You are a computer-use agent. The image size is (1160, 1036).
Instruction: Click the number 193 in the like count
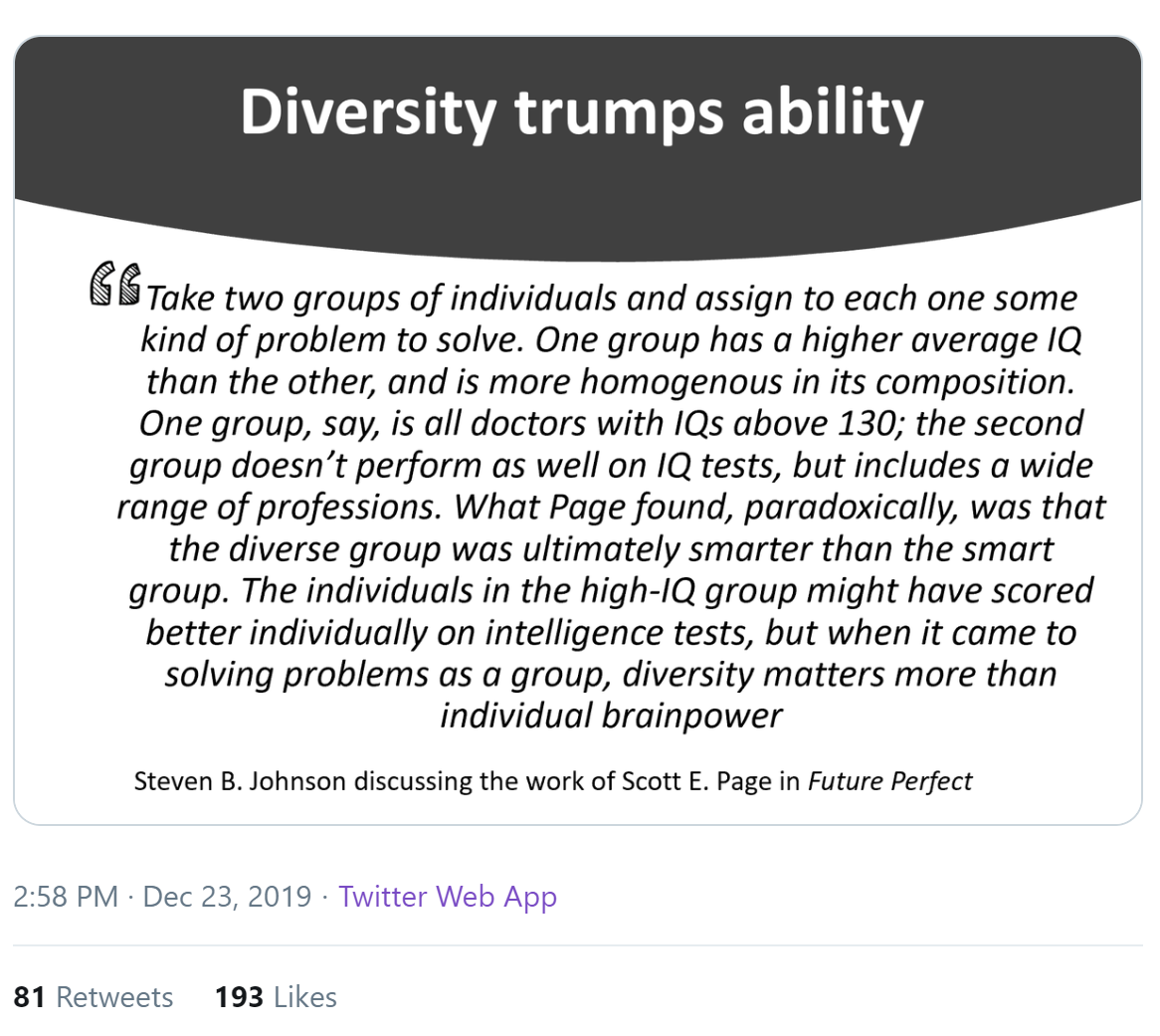coord(239,997)
